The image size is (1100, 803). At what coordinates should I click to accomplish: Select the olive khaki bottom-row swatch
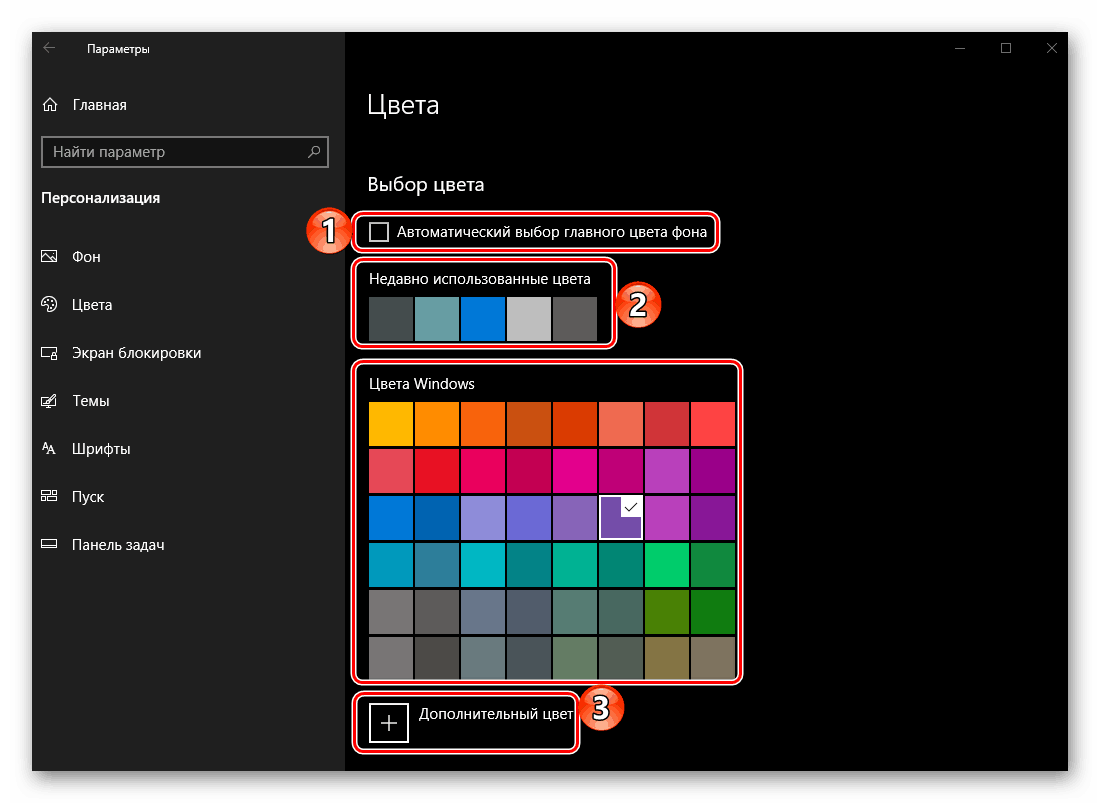tap(666, 658)
